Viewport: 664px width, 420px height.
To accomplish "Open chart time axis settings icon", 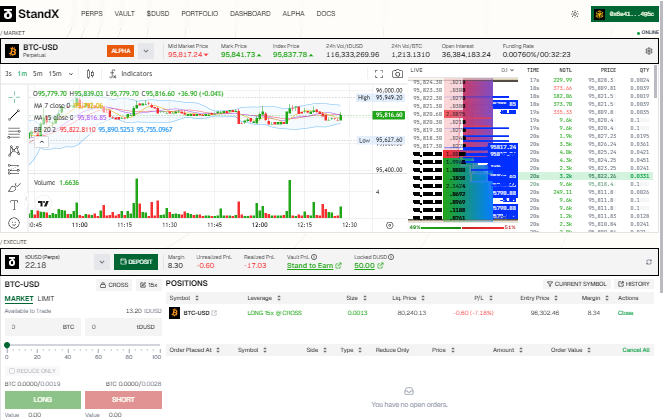I will pyautogui.click(x=390, y=225).
